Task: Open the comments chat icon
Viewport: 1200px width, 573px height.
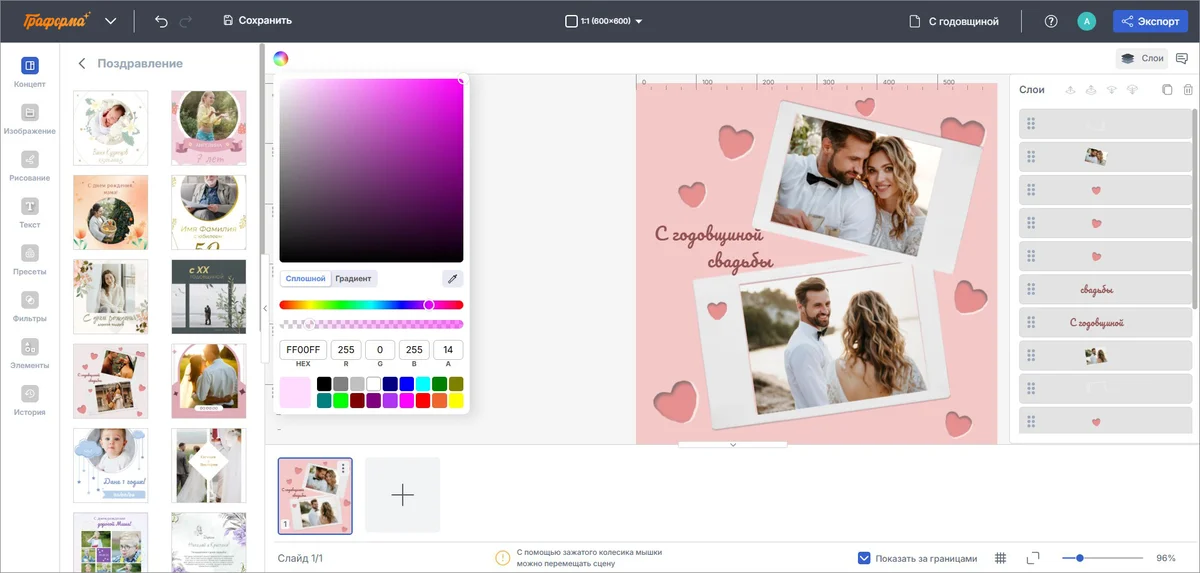Action: pyautogui.click(x=1182, y=59)
